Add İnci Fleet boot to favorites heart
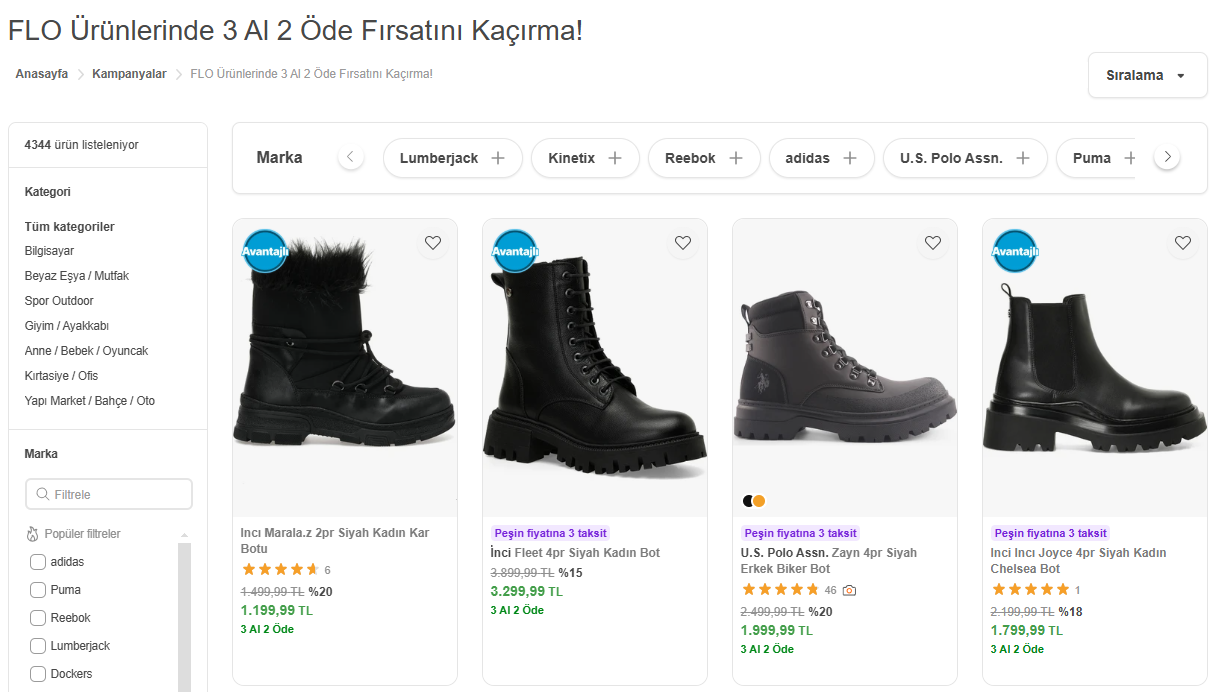The image size is (1230, 692). 683,243
